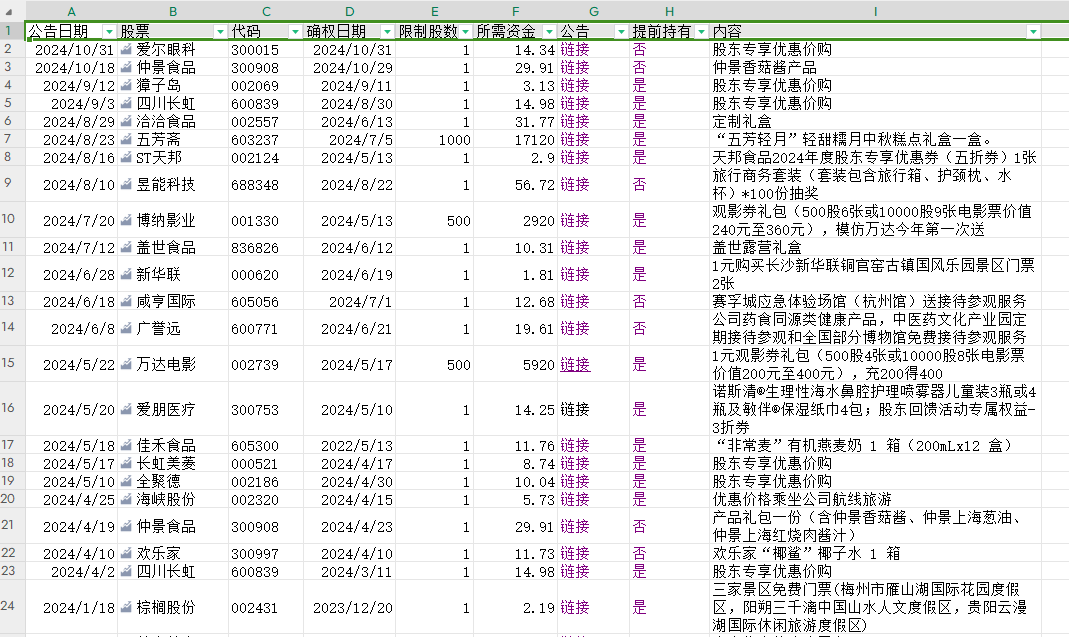The image size is (1069, 637).
Task: Open the 链接 link for 万达电影
Action: click(575, 364)
